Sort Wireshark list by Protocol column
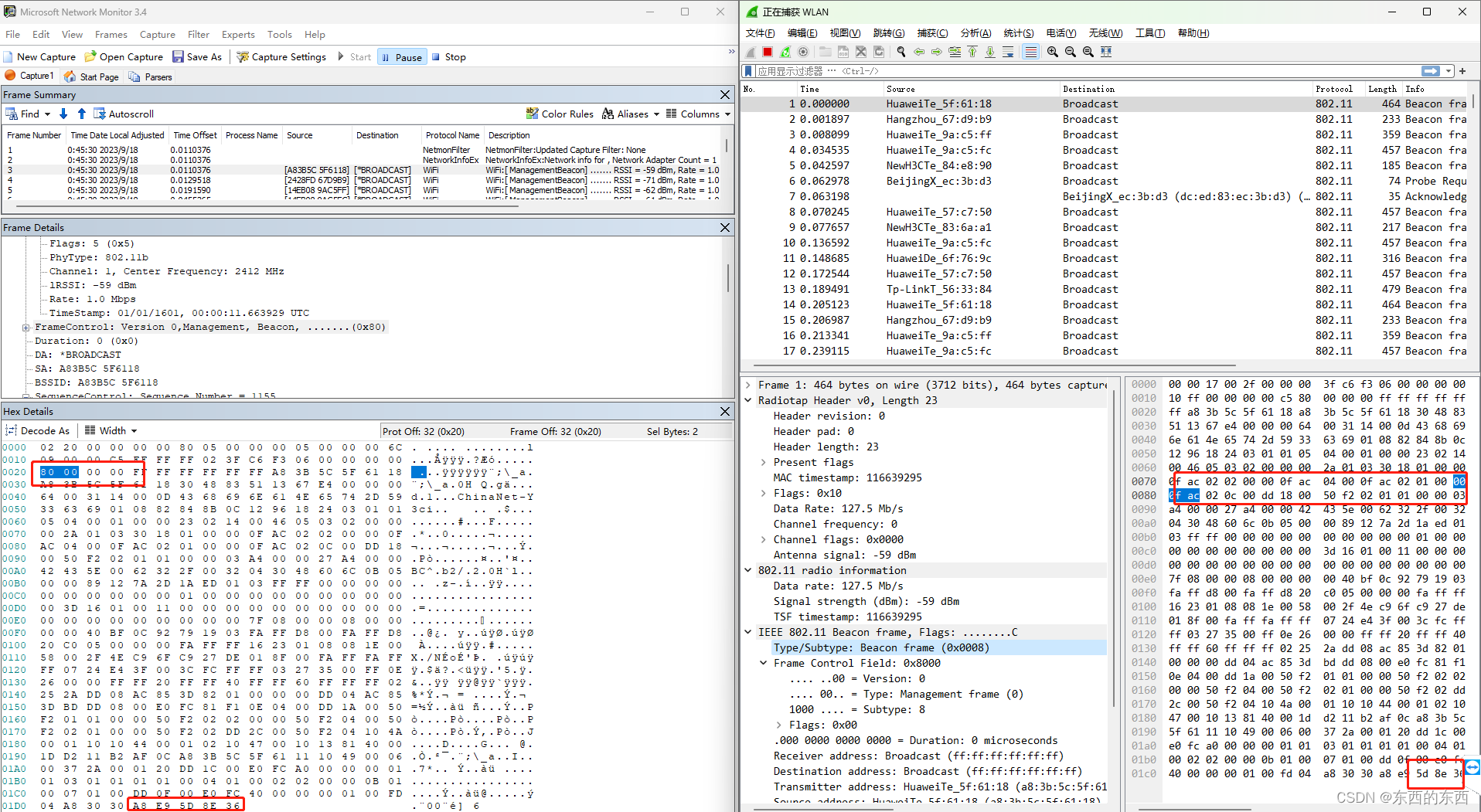Screen dimensions: 1481x812 coord(1334,89)
